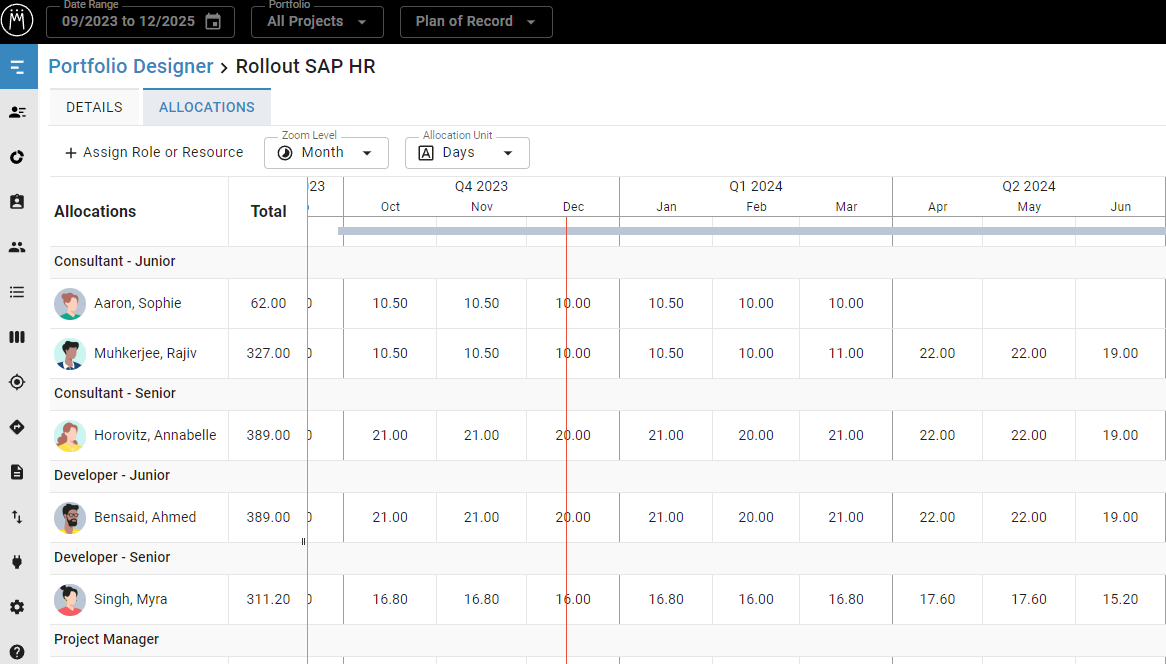Go to Portfolio Designer breadcrumb link
Image resolution: width=1166 pixels, height=664 pixels.
click(131, 66)
